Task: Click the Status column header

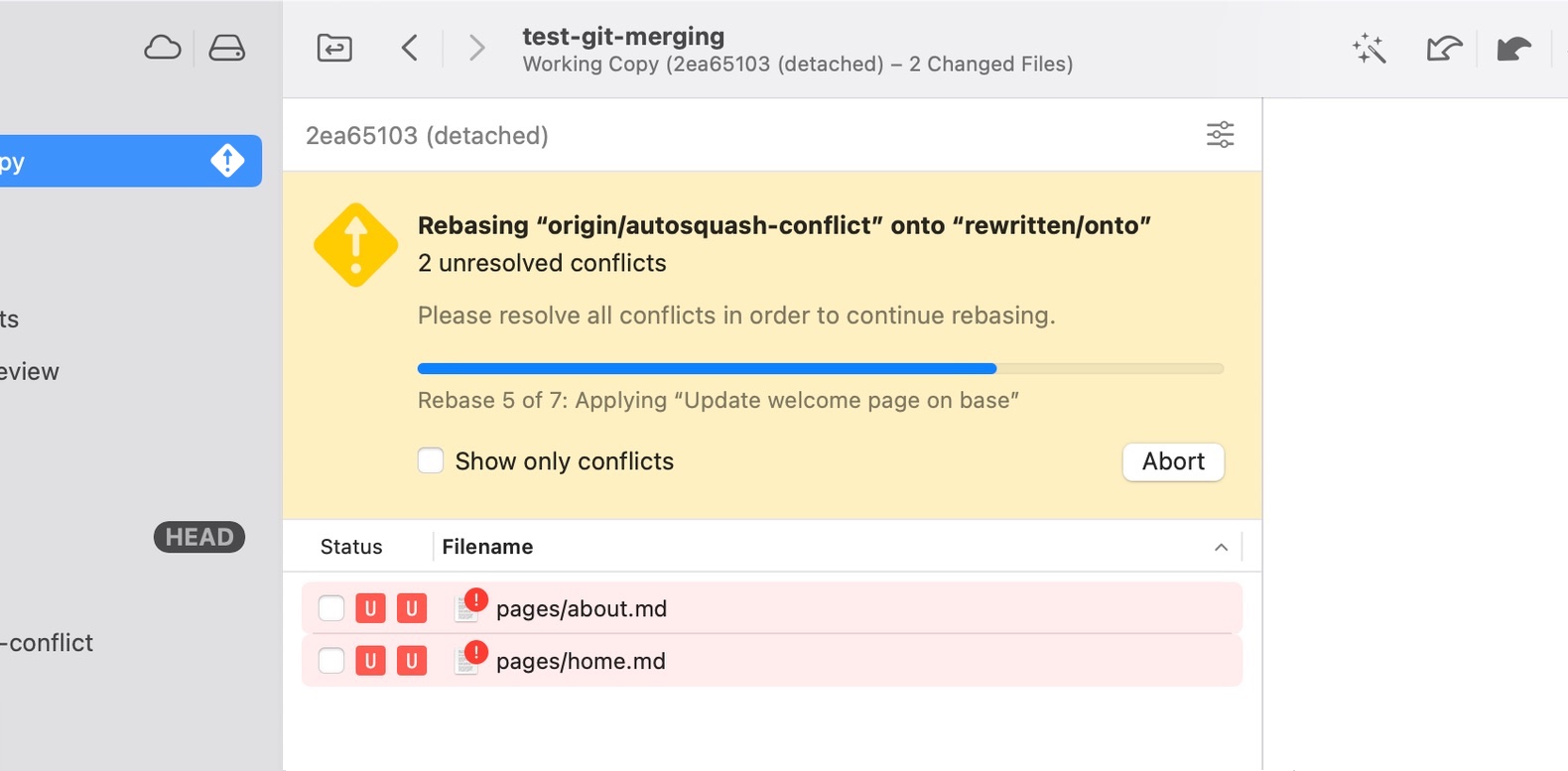Action: pyautogui.click(x=350, y=547)
